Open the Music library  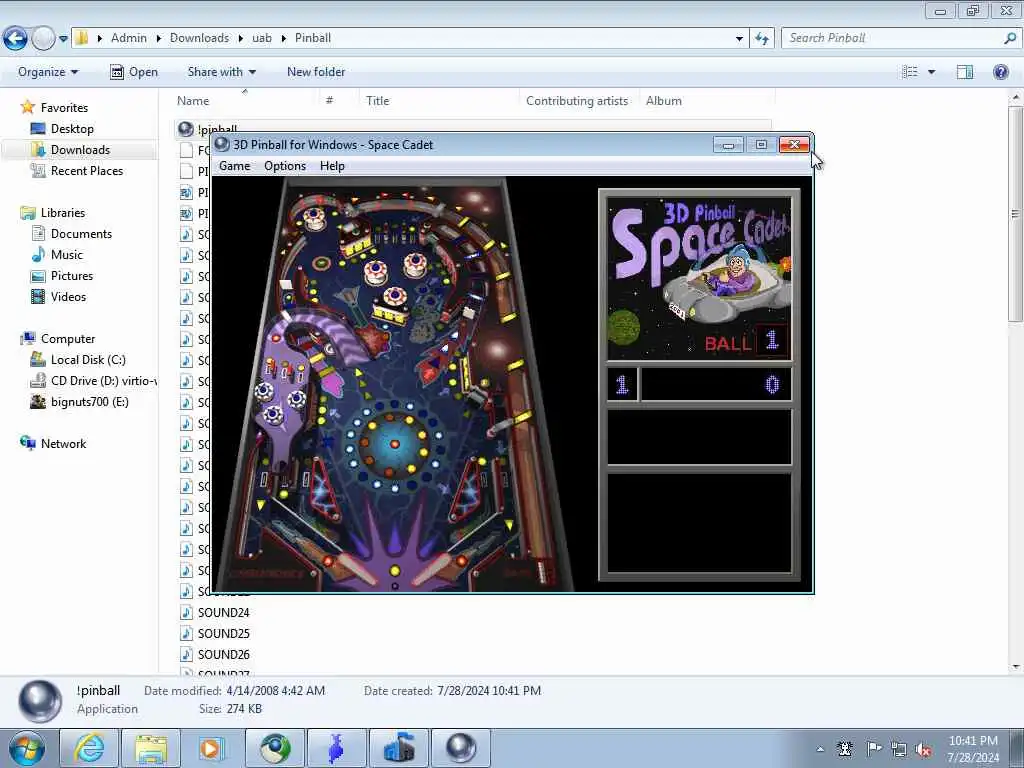point(67,255)
